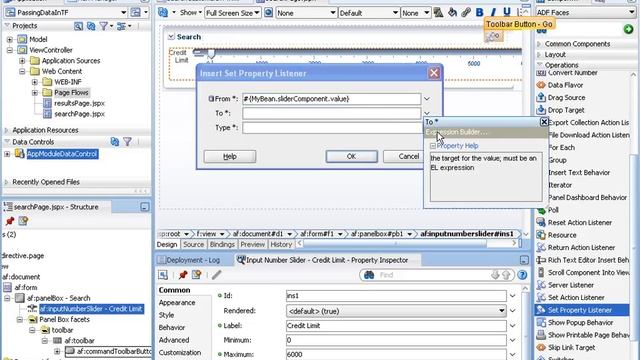Click the binoculars Find icon

click(x=369, y=275)
